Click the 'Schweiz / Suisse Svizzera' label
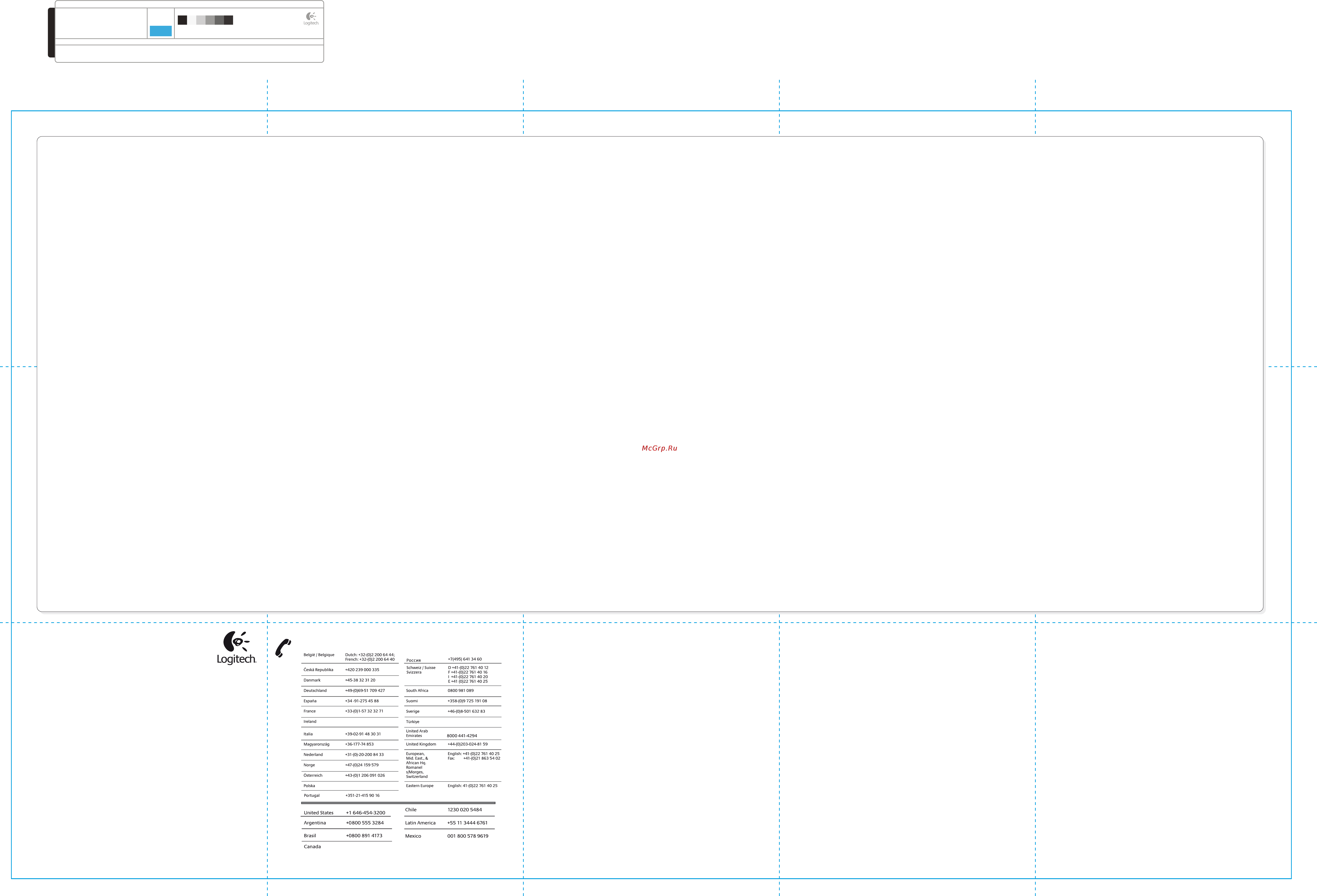 [x=421, y=670]
